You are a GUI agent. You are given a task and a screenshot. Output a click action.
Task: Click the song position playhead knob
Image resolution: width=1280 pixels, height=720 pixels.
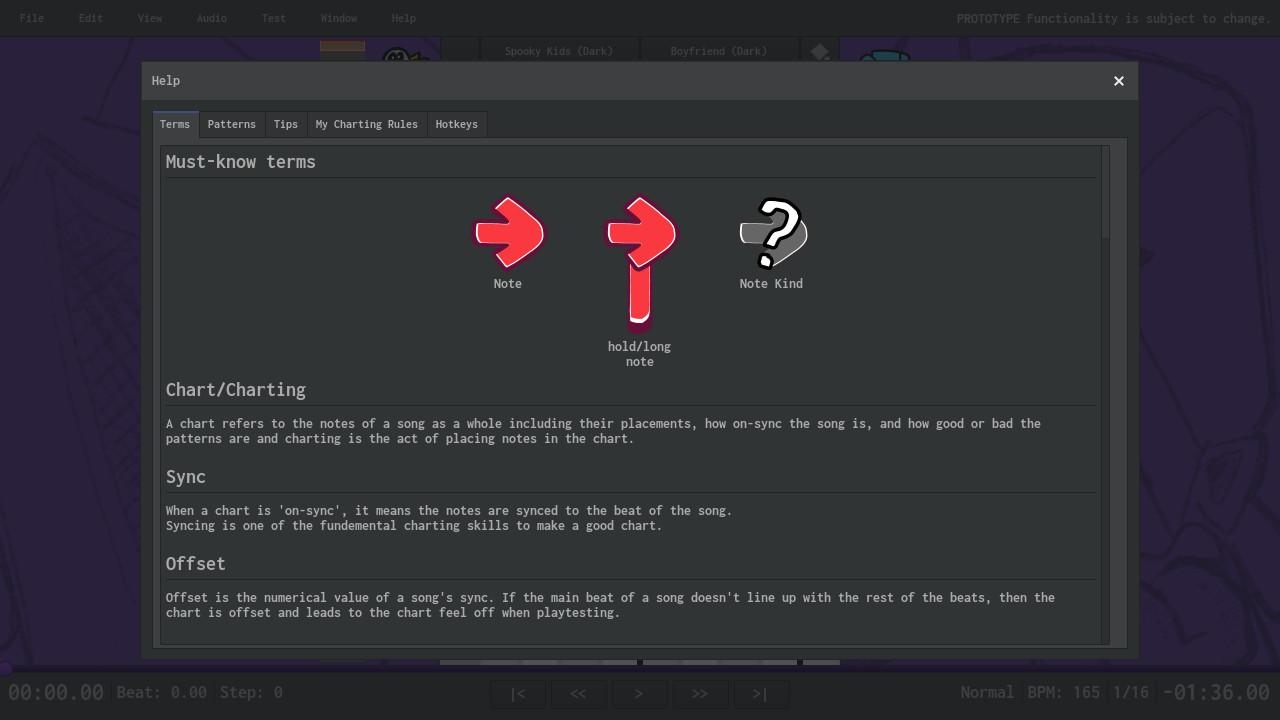[x=5, y=668]
